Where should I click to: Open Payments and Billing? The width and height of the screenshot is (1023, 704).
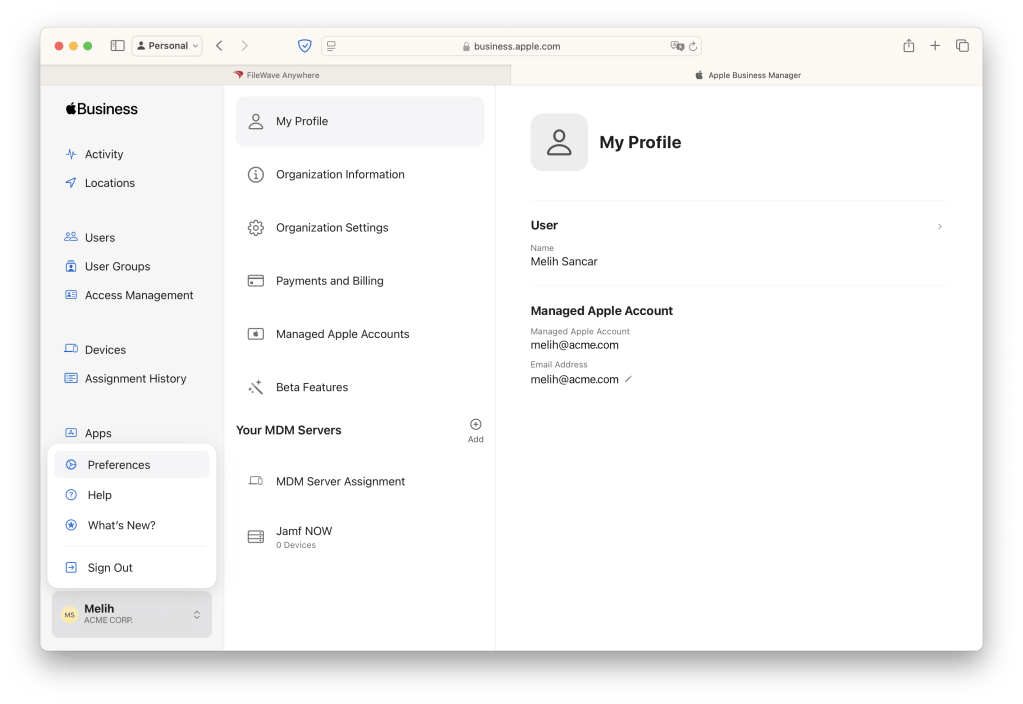coord(329,281)
